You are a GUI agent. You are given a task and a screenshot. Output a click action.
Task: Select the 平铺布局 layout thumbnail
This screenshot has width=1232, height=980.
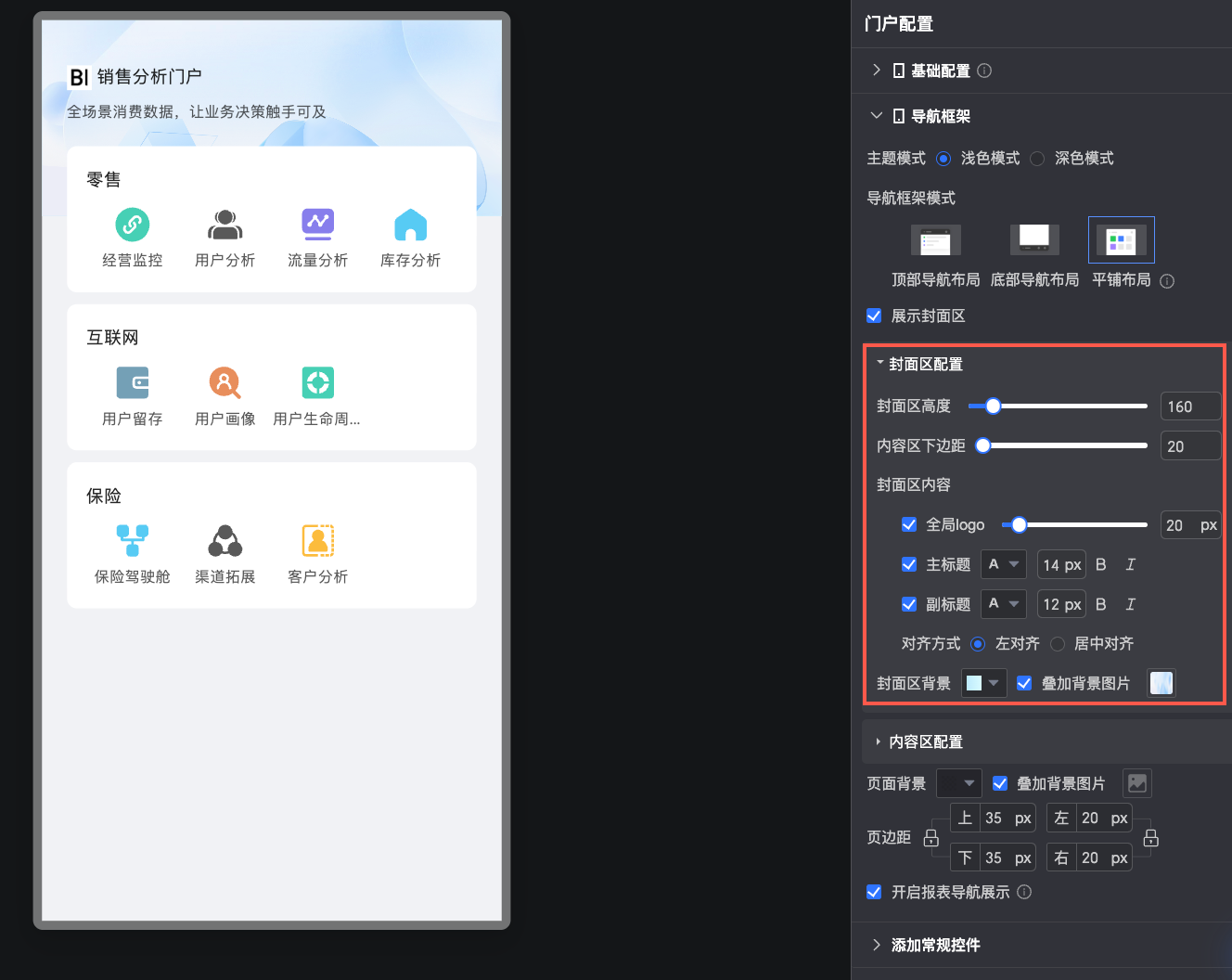pyautogui.click(x=1122, y=239)
